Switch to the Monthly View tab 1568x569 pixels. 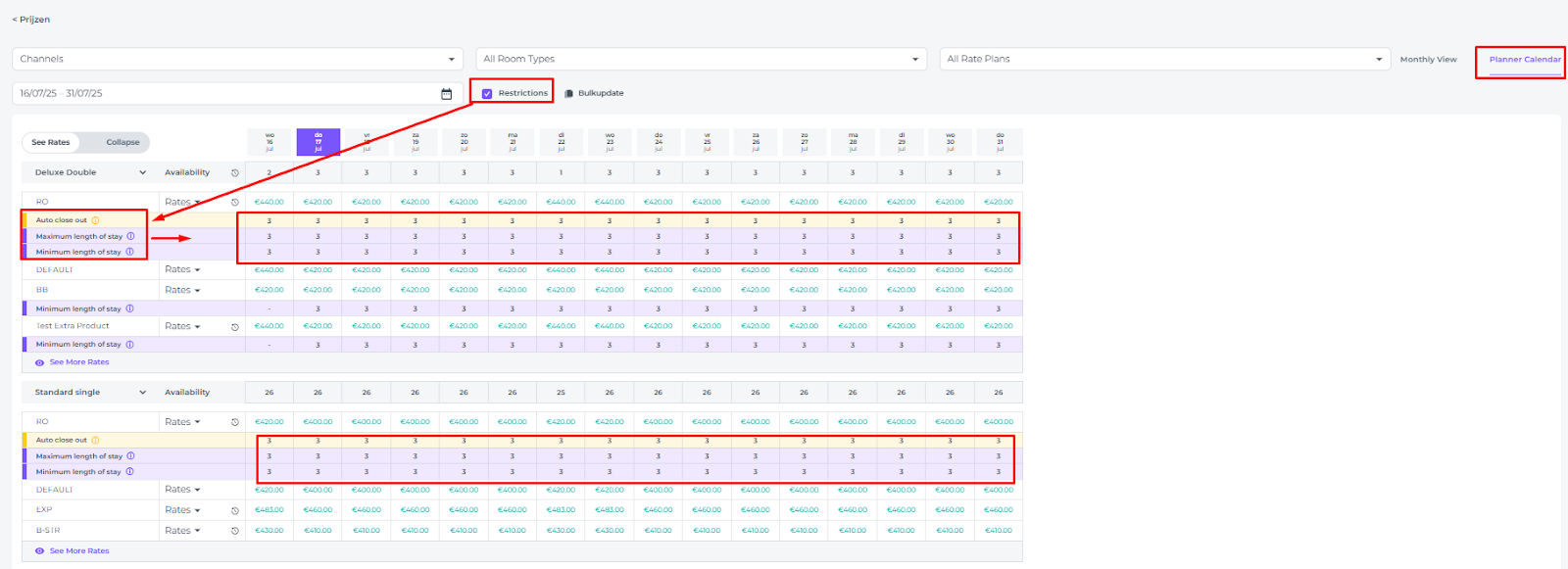pos(1428,60)
